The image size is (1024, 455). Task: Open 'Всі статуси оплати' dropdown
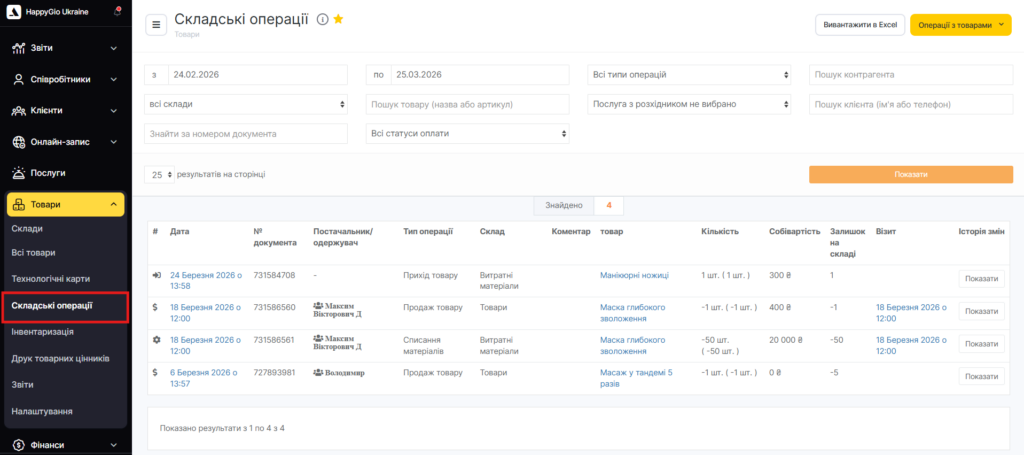tap(467, 133)
